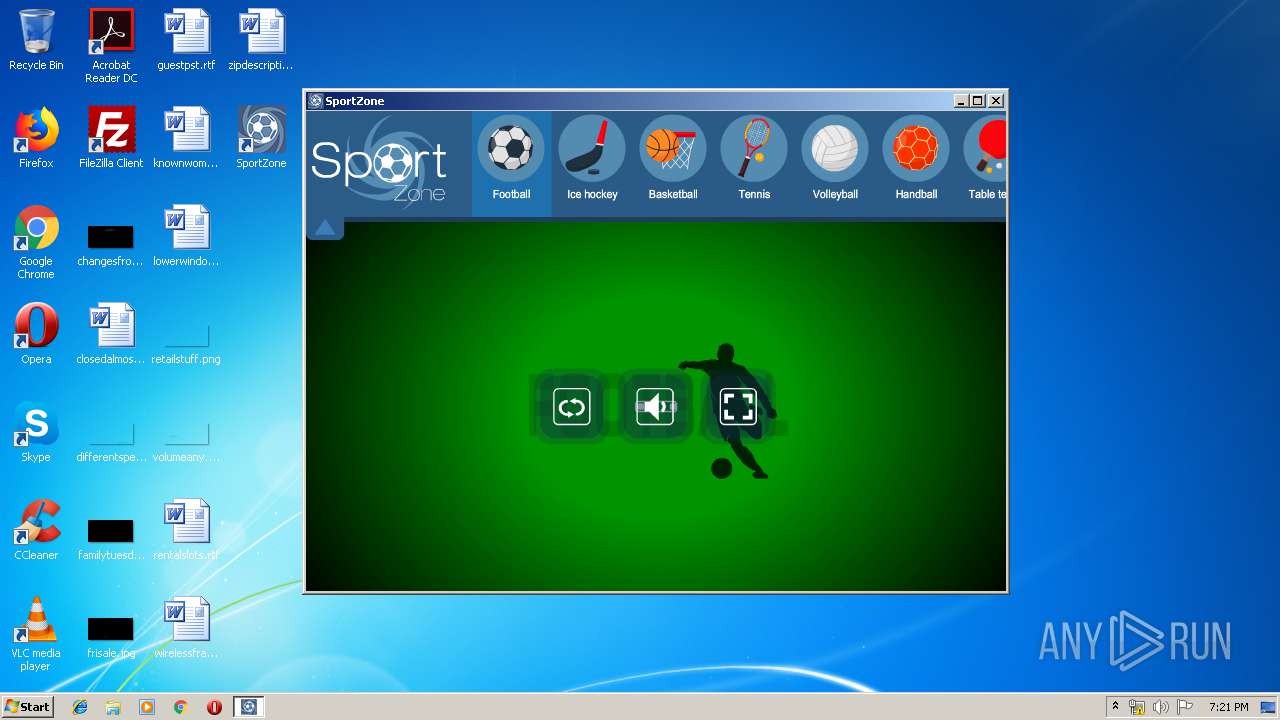Select the Volleyball category
The height and width of the screenshot is (720, 1280).
click(x=835, y=160)
